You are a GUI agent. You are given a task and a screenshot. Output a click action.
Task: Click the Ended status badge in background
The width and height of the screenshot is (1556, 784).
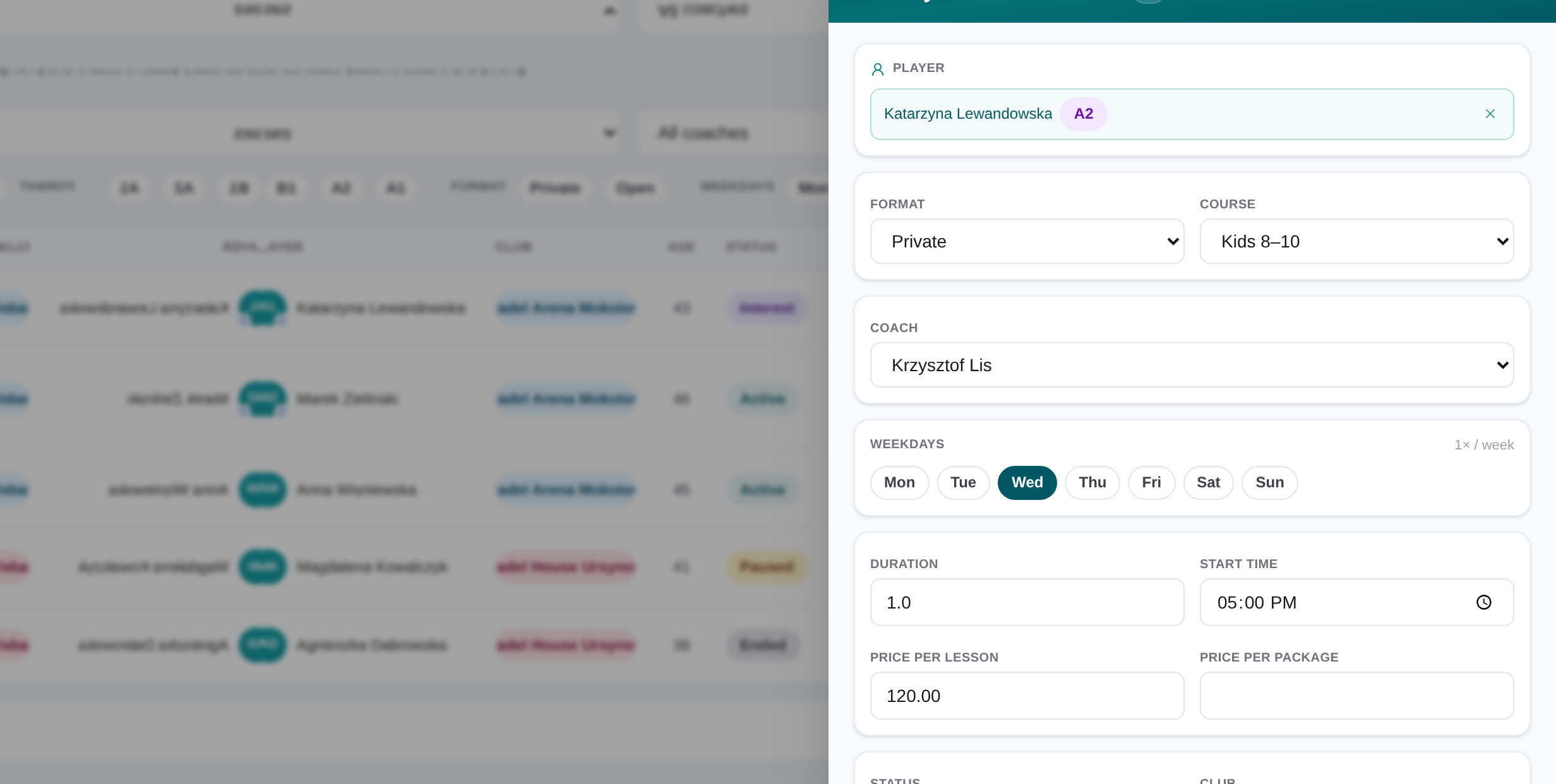pos(763,645)
